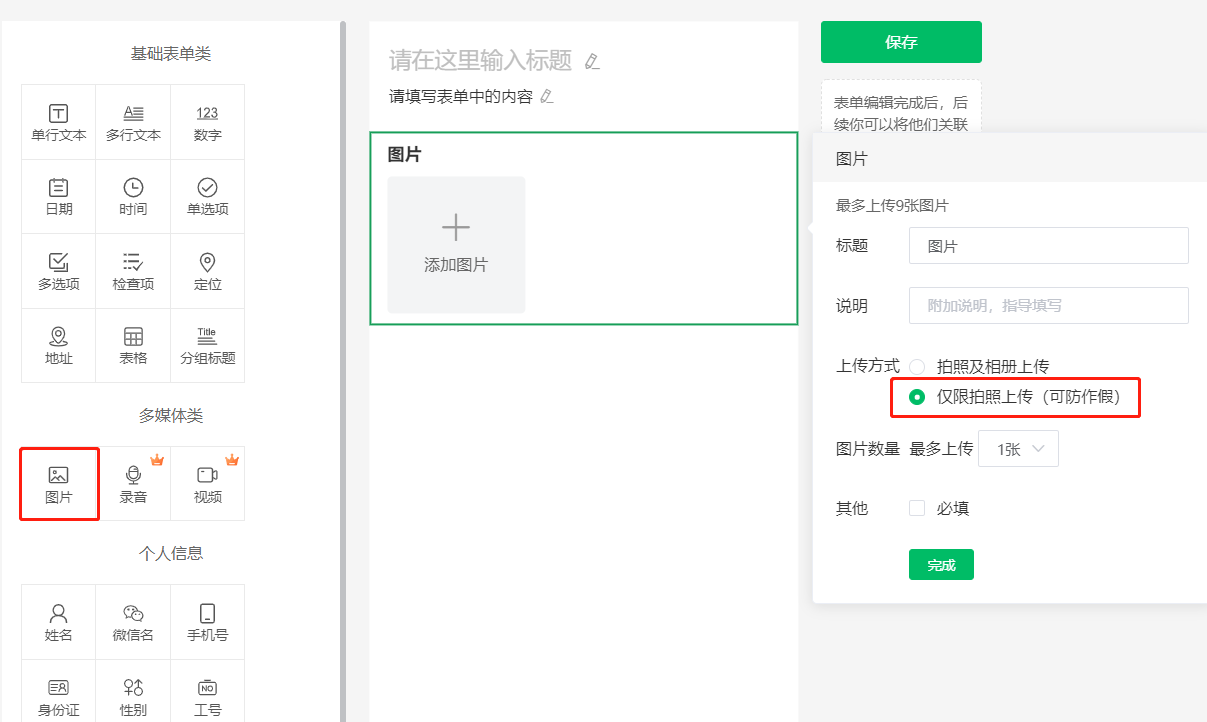Click the 保存 save button
This screenshot has height=722, width=1207.
coord(901,42)
